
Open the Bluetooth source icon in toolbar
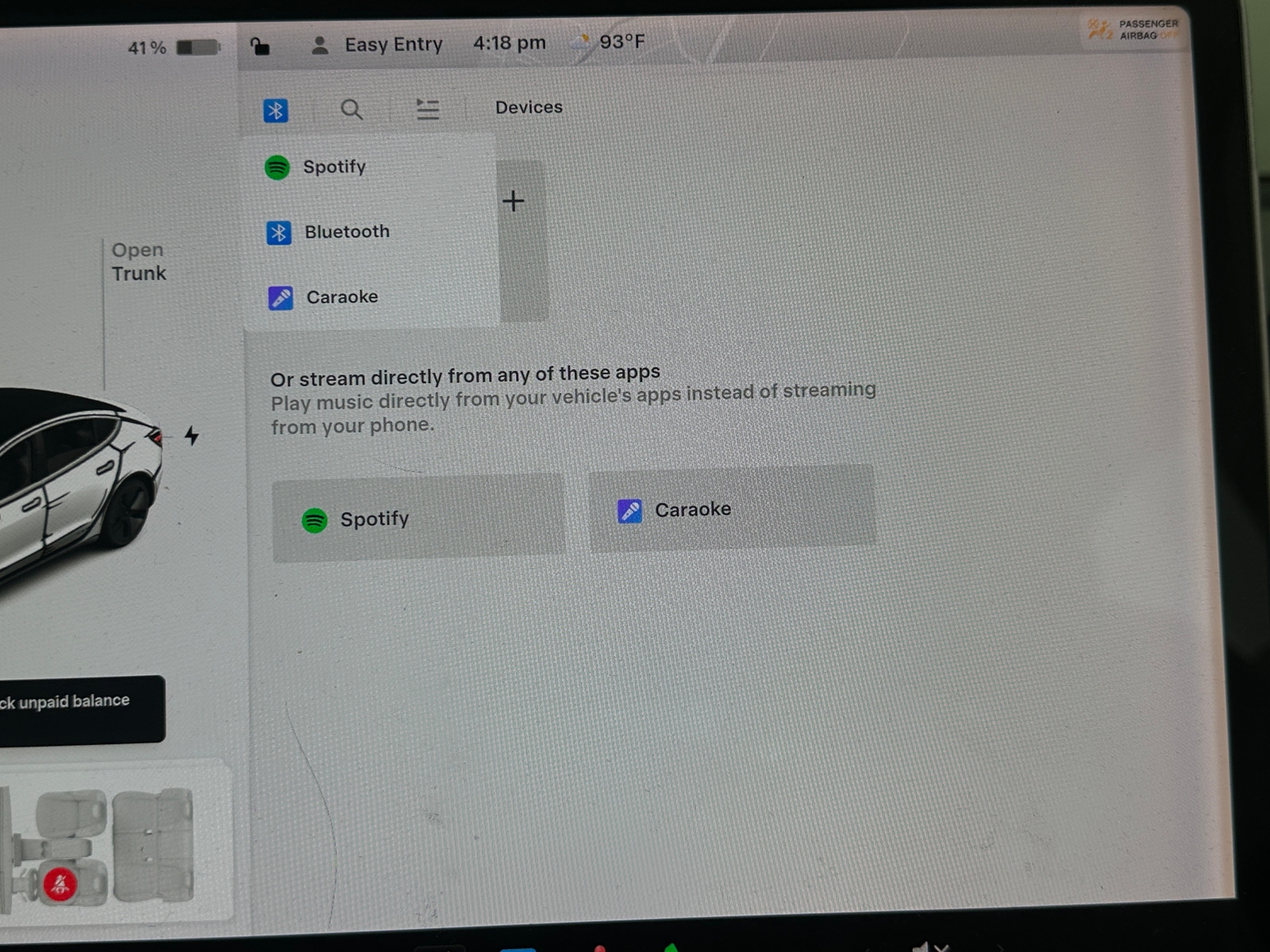tap(275, 110)
